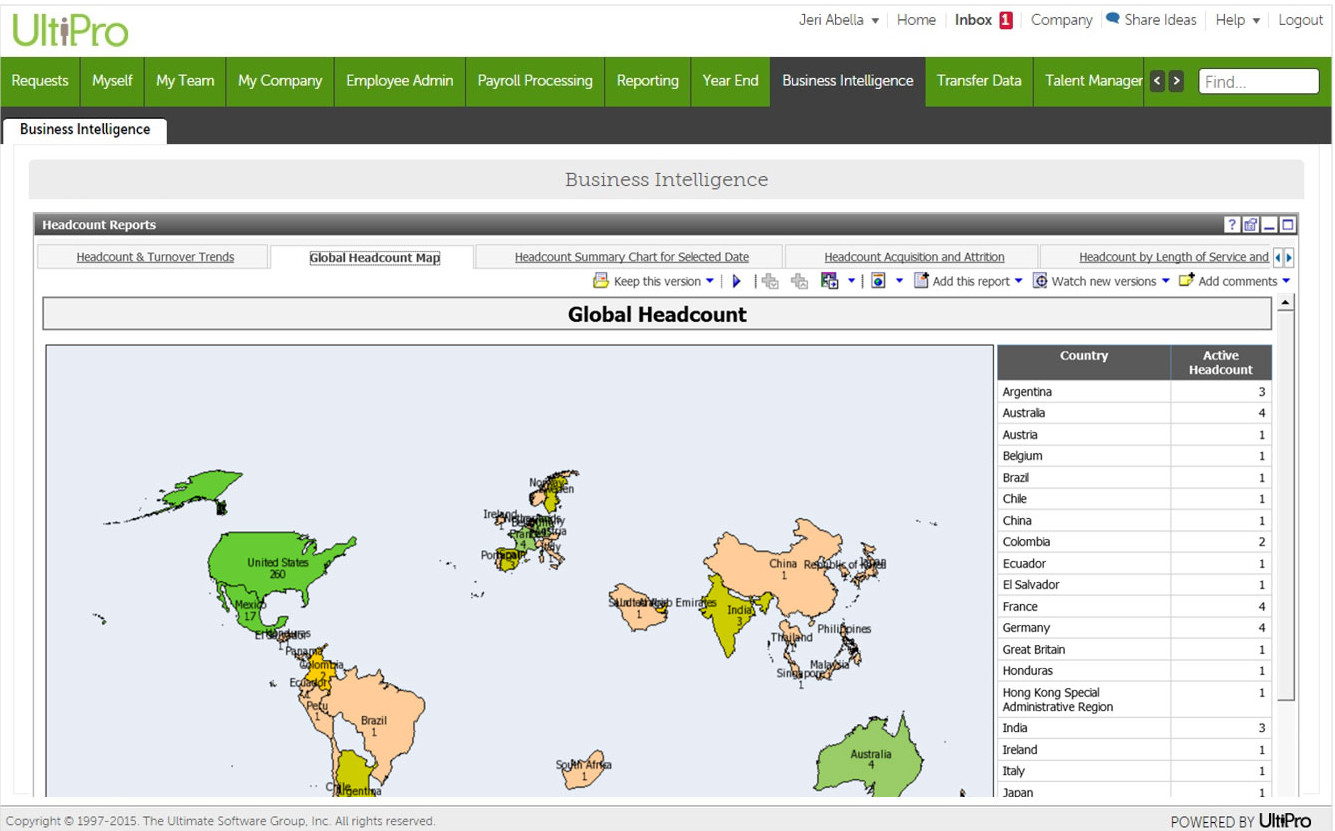Open Headcount Acquisition and Attrition tab

(914, 257)
